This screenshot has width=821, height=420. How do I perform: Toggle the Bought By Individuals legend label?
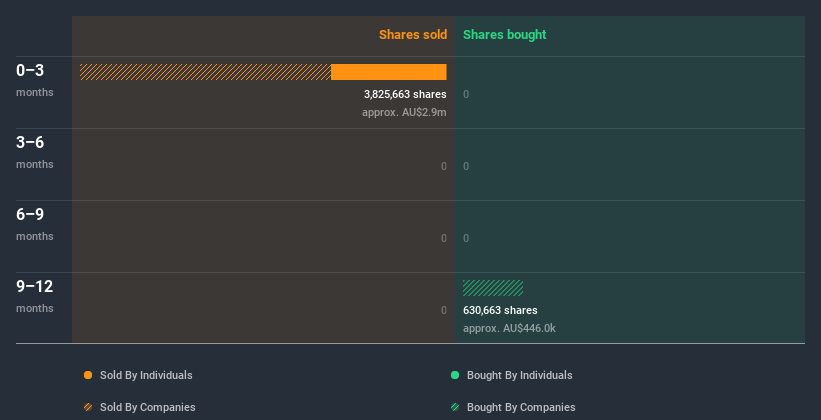[x=519, y=375]
